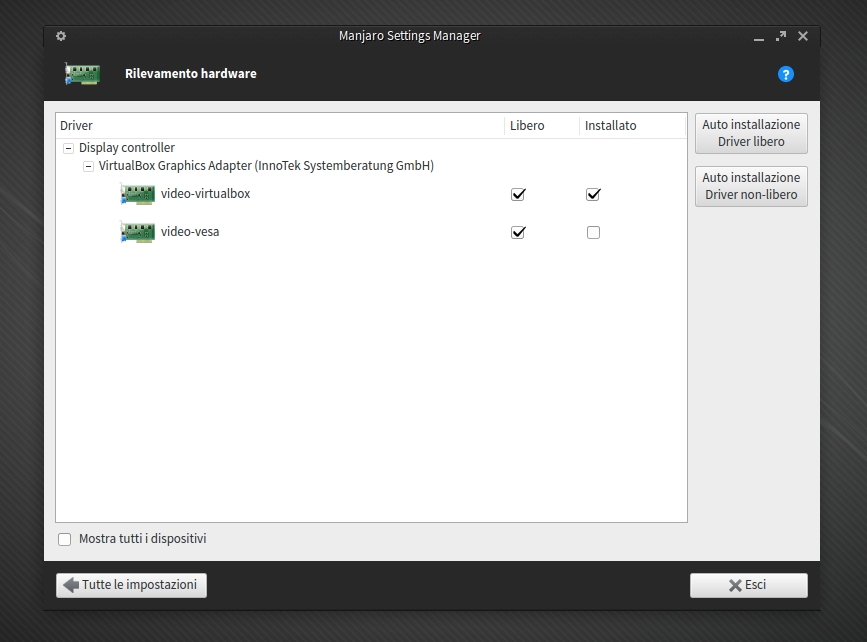Sort by the Libero column header
The height and width of the screenshot is (642, 867).
[541, 126]
